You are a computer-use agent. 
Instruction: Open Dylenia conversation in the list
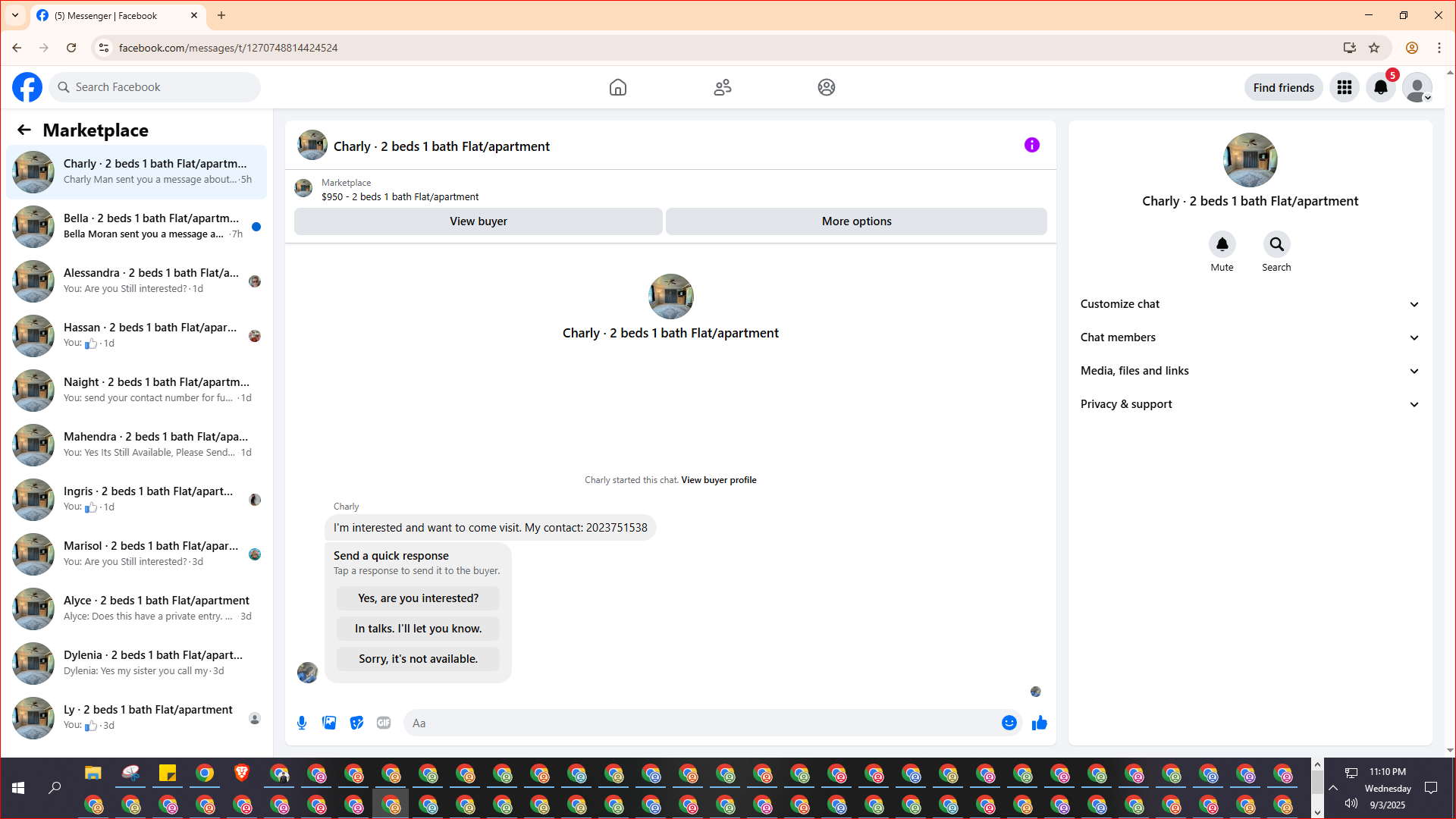click(x=136, y=663)
